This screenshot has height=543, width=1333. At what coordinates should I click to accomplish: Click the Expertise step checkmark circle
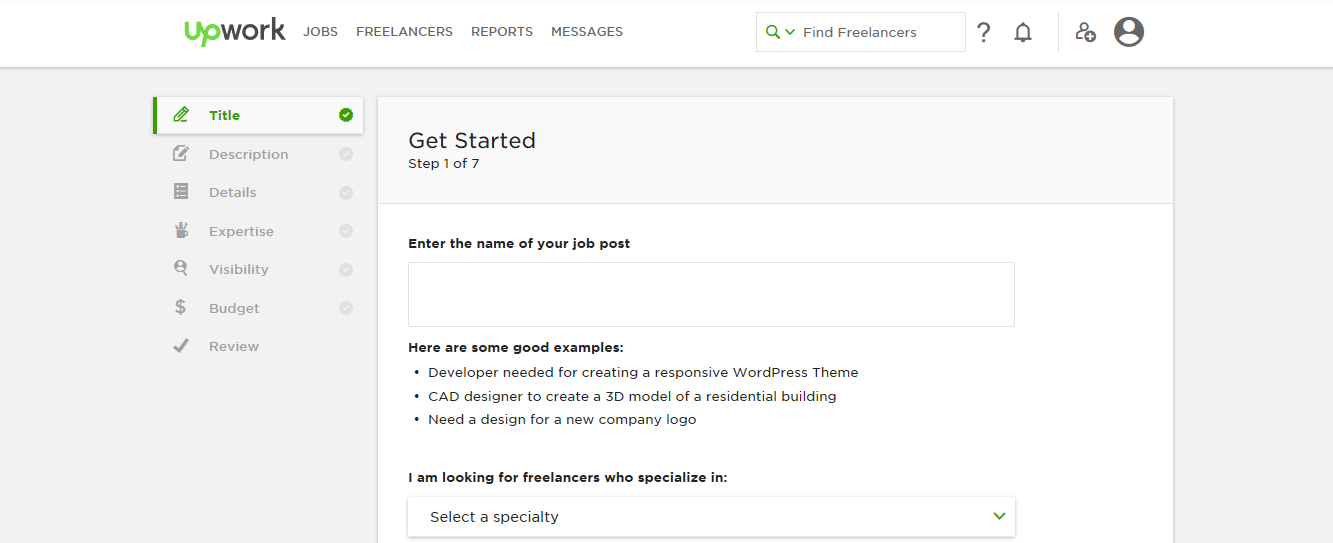[x=346, y=231]
